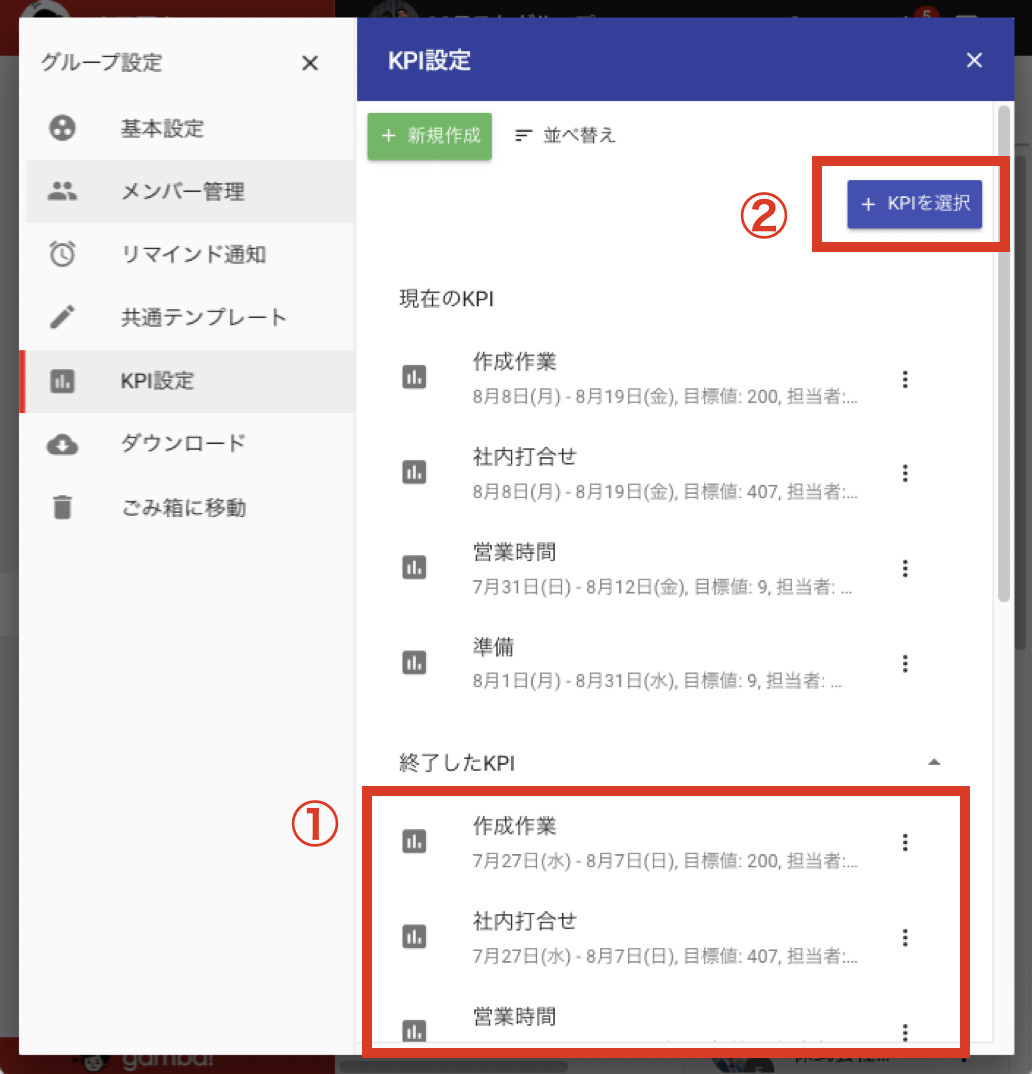Select ごみ箱に移動 menu item
This screenshot has height=1074, width=1032.
190,508
